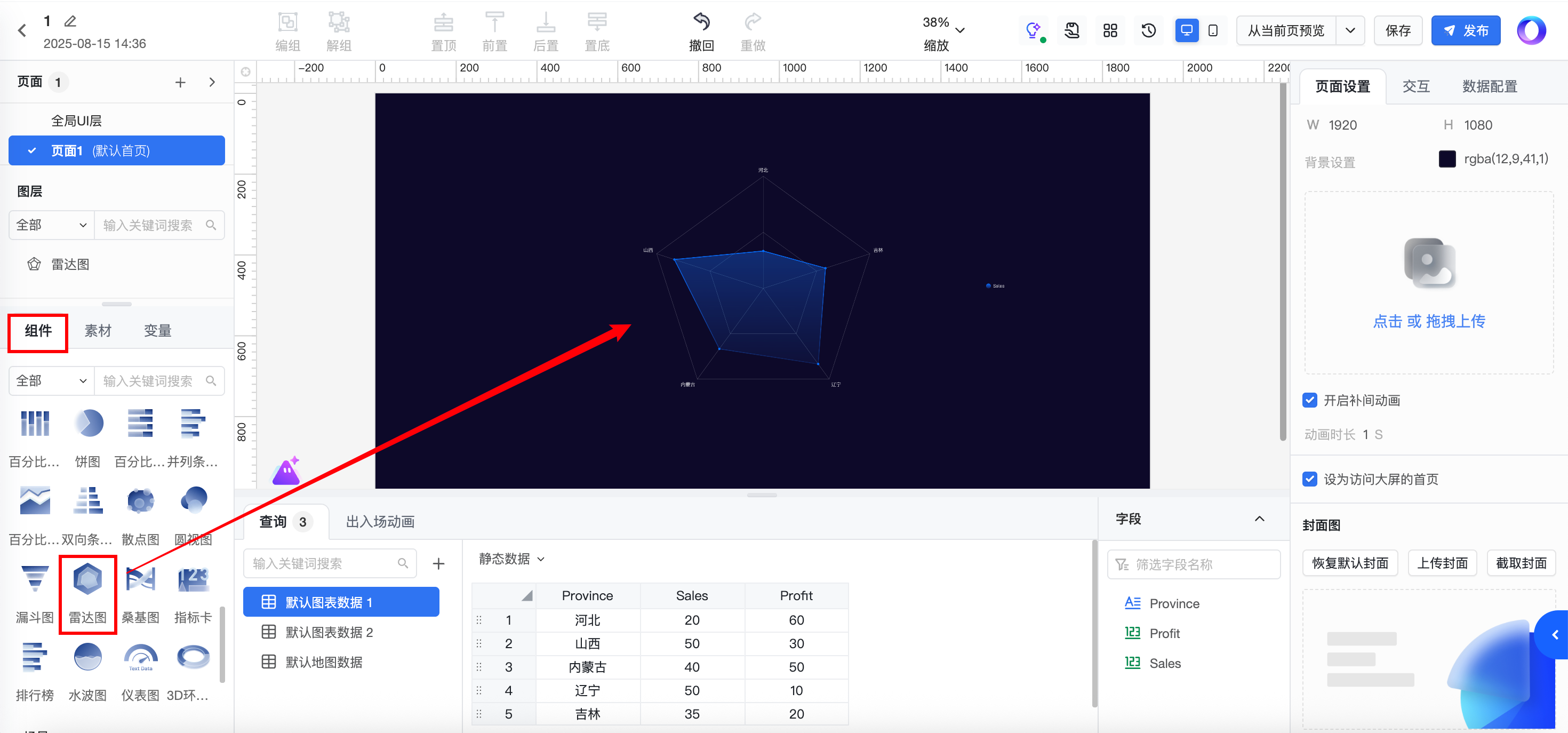Screen dimensions: 1568x733
Task: Uncheck 设为访问大屏的首页 checkbox
Action: [x=1310, y=479]
